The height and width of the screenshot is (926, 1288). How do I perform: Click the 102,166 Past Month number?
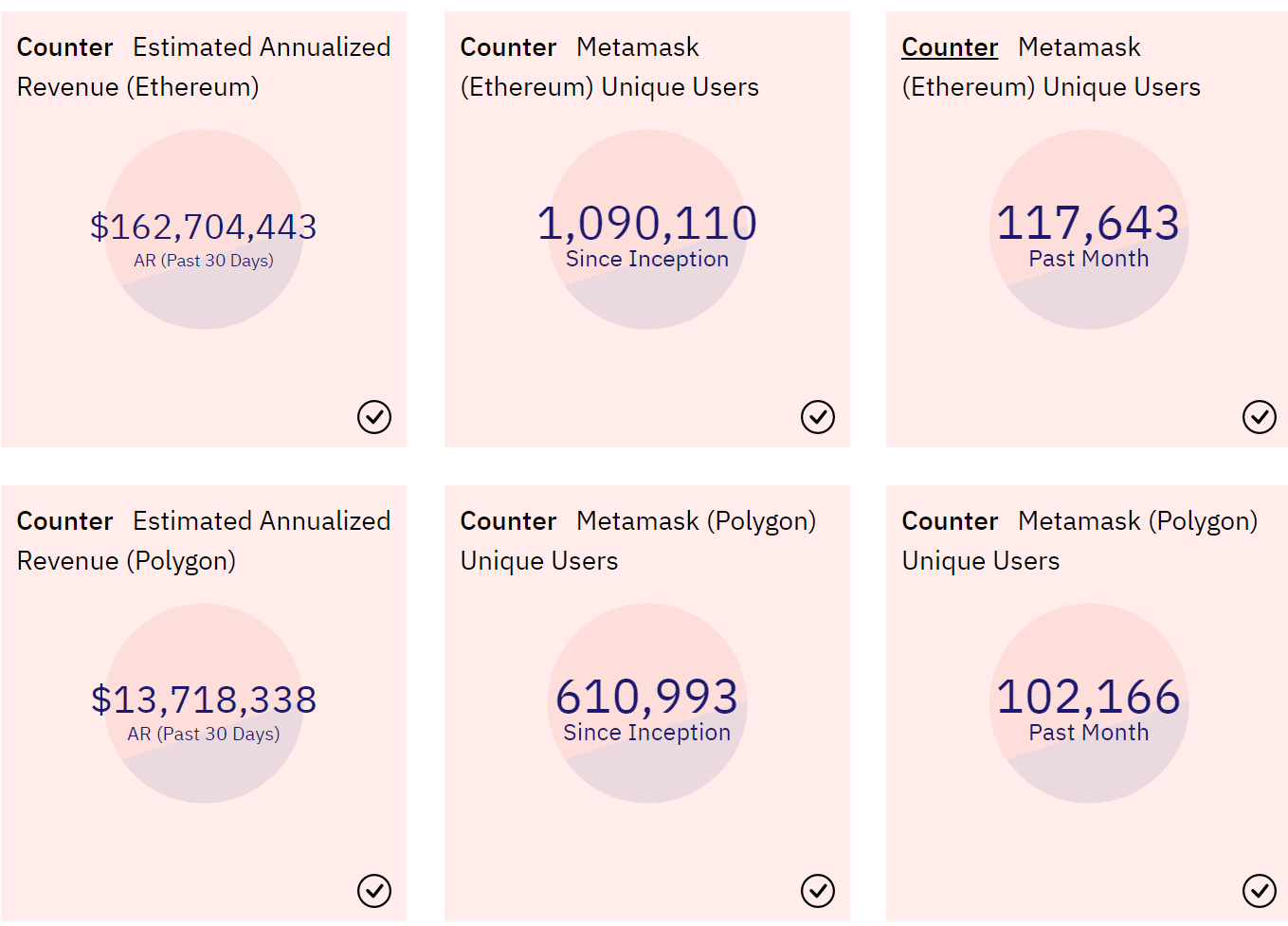(1088, 698)
